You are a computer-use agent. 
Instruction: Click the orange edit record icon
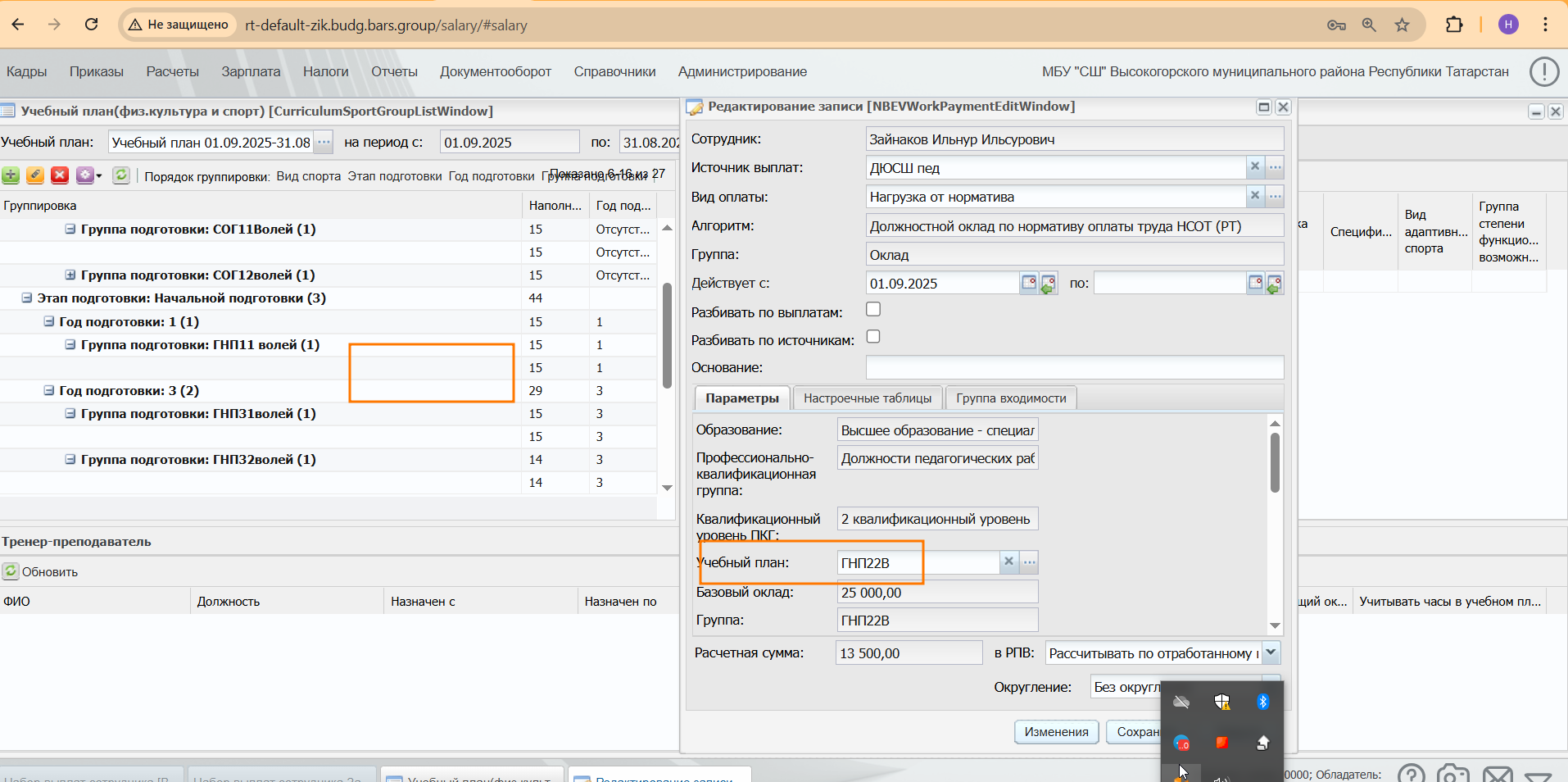pyautogui.click(x=35, y=175)
